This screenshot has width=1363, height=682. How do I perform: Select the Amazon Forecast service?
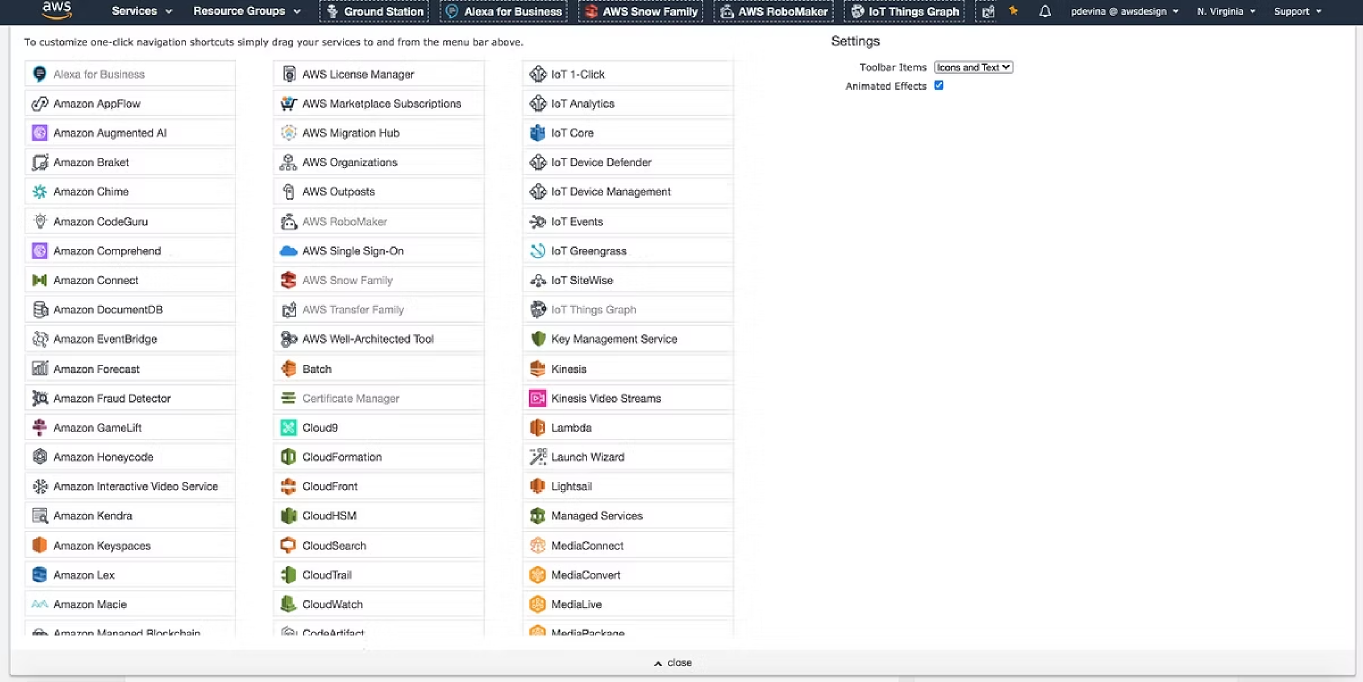[130, 369]
